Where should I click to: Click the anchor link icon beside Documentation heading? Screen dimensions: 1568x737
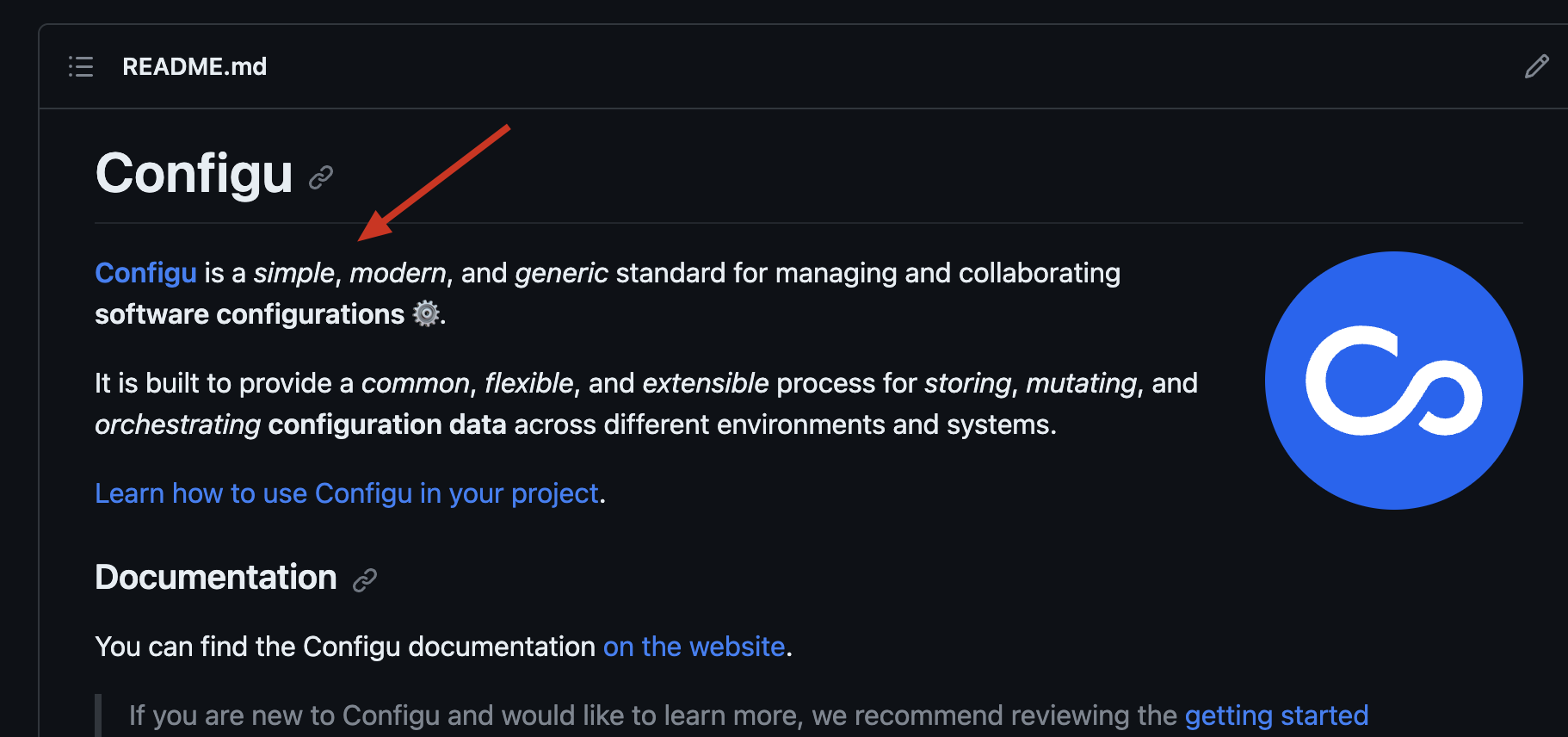365,579
